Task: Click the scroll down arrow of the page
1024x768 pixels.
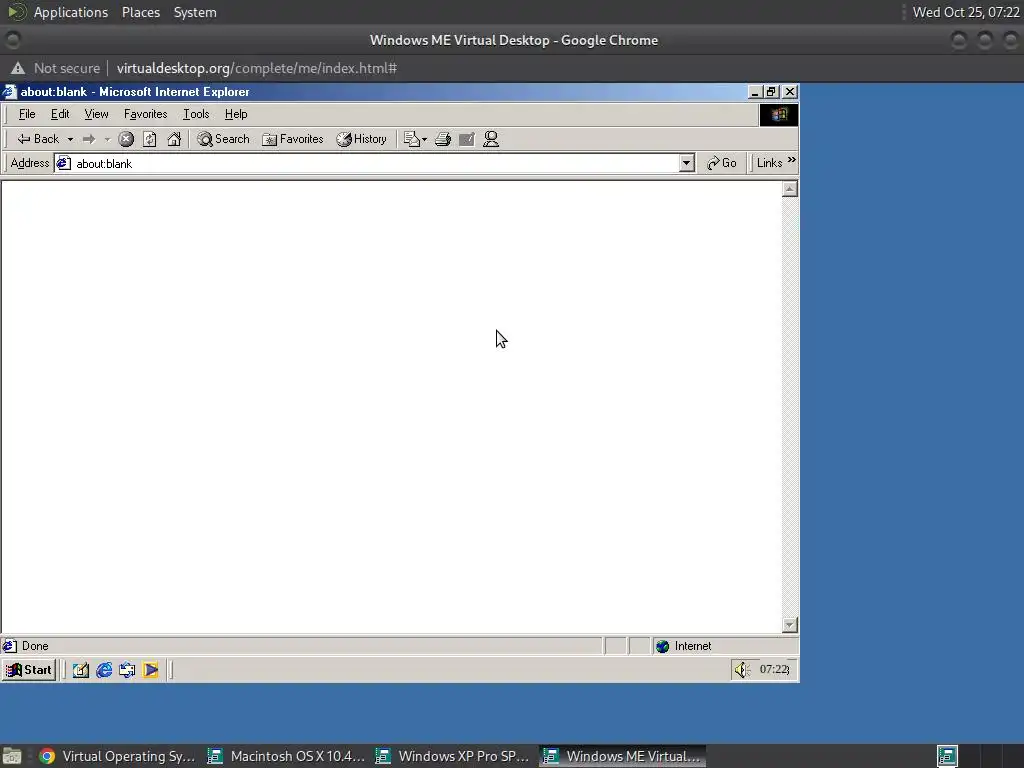Action: 790,625
